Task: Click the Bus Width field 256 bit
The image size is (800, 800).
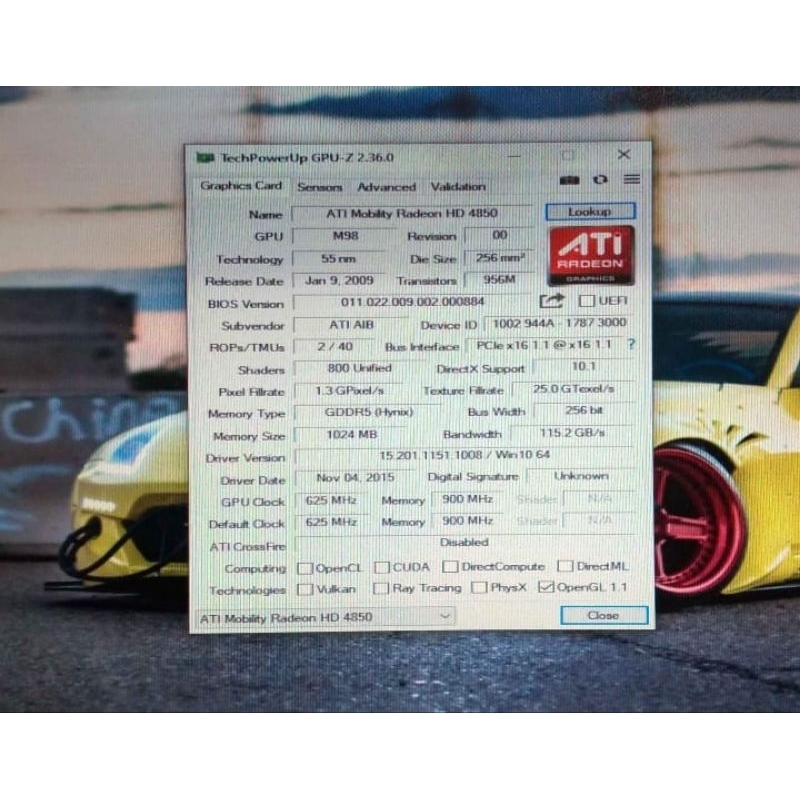Action: (584, 410)
